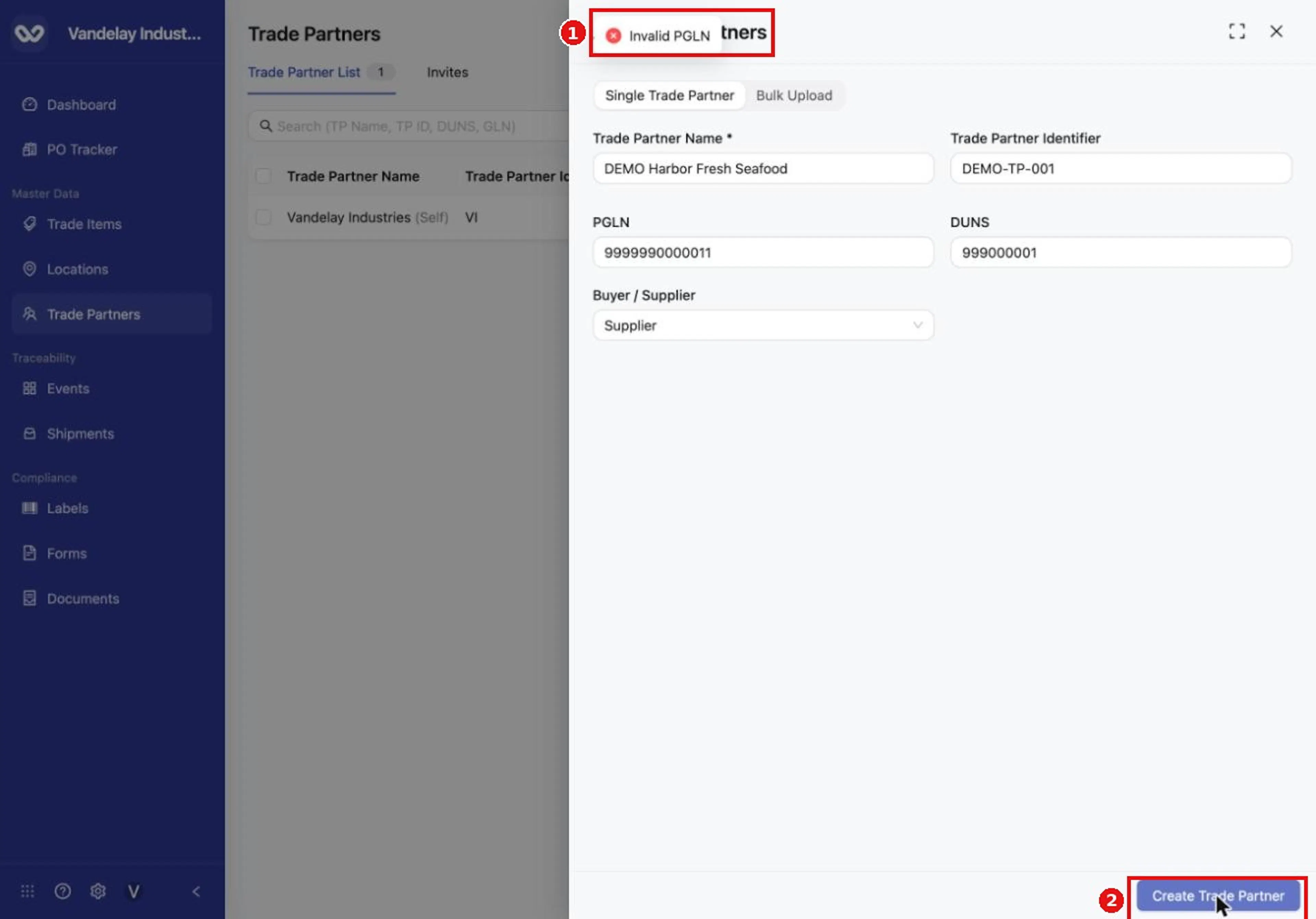Open the help question mark icon
This screenshot has height=919, width=1316.
click(x=62, y=891)
